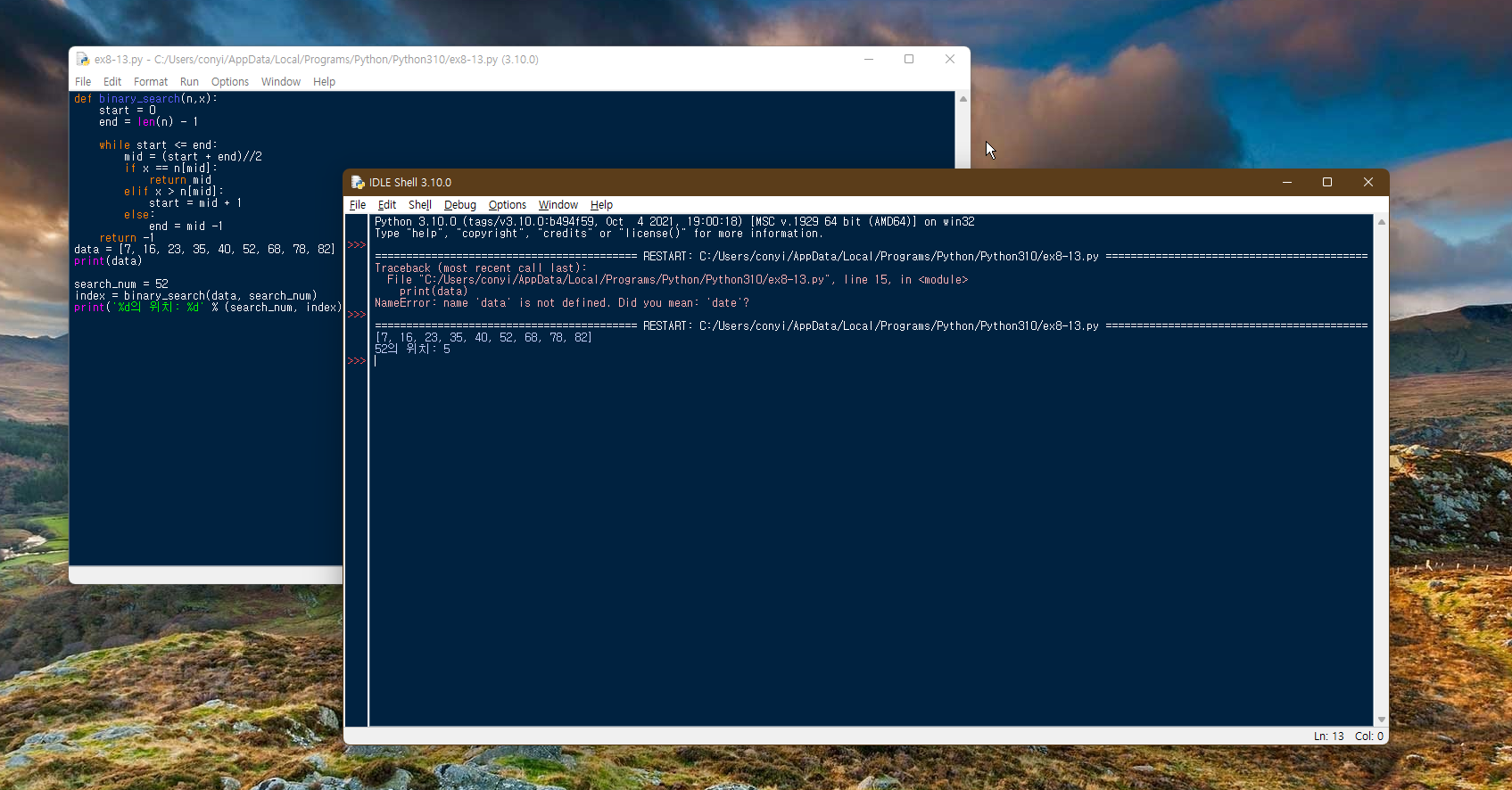Click the 'mid = (start + end)//2' code line

tap(193, 157)
